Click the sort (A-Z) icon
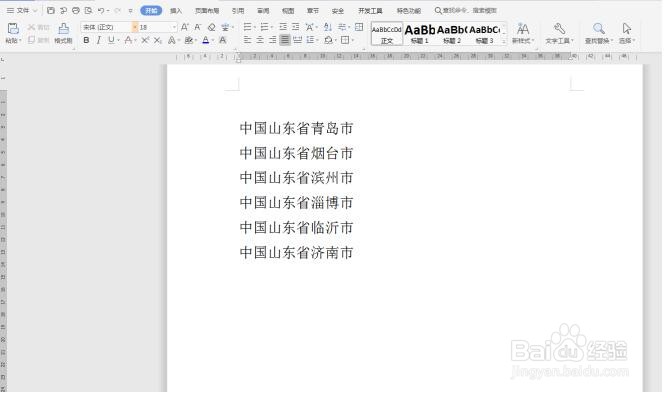The width and height of the screenshot is (666, 395). [x=327, y=27]
